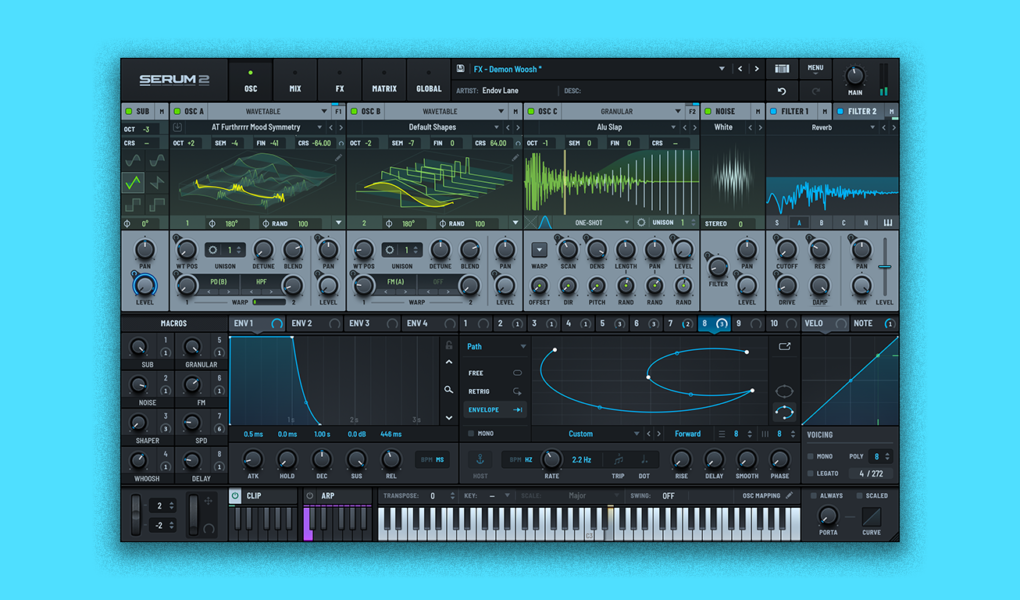Select the triplet note icon beside RATE
The image size is (1020, 600).
click(x=617, y=460)
